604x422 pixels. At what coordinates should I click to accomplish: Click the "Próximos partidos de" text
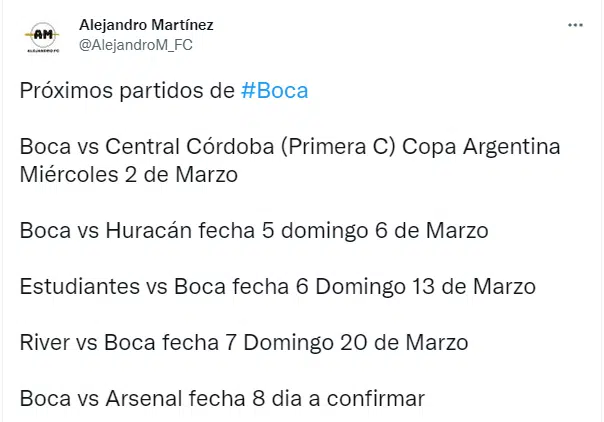tap(127, 91)
